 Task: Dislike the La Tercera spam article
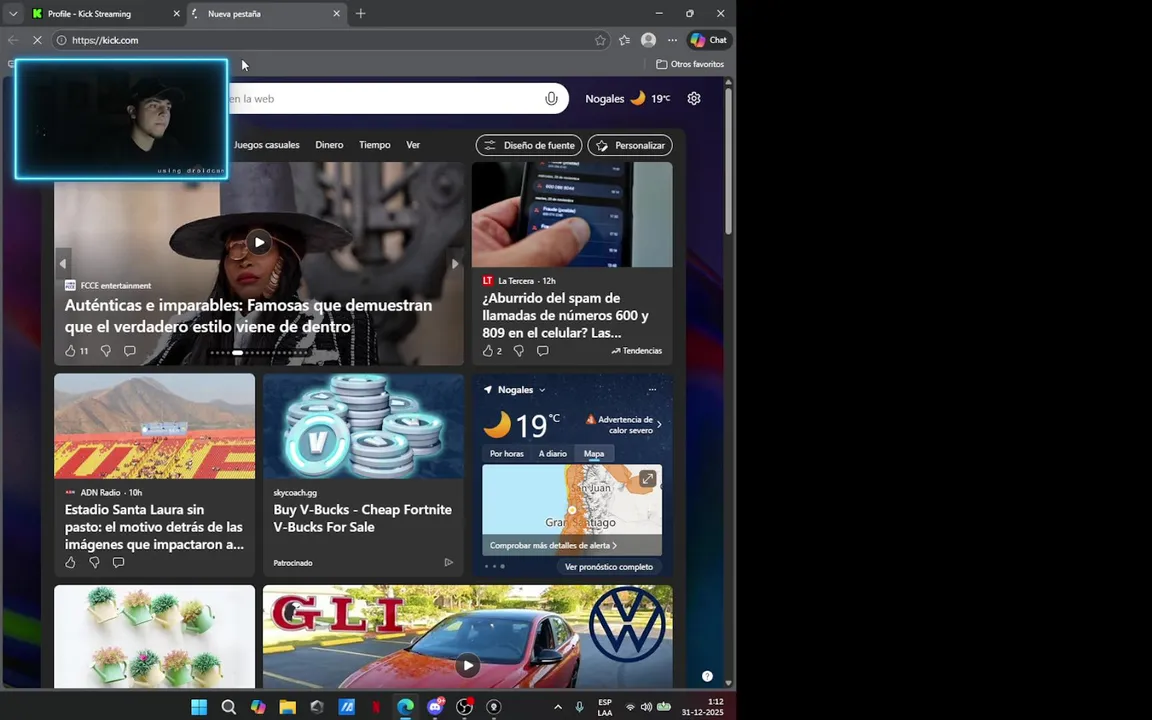[519, 350]
